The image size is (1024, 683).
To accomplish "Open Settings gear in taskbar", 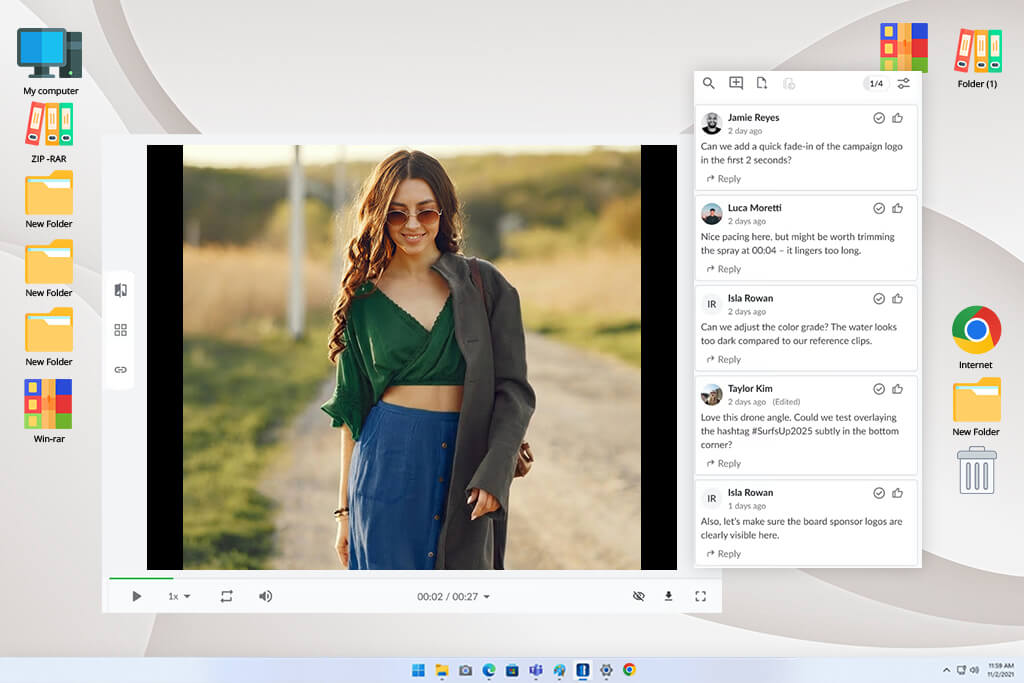I will (606, 670).
